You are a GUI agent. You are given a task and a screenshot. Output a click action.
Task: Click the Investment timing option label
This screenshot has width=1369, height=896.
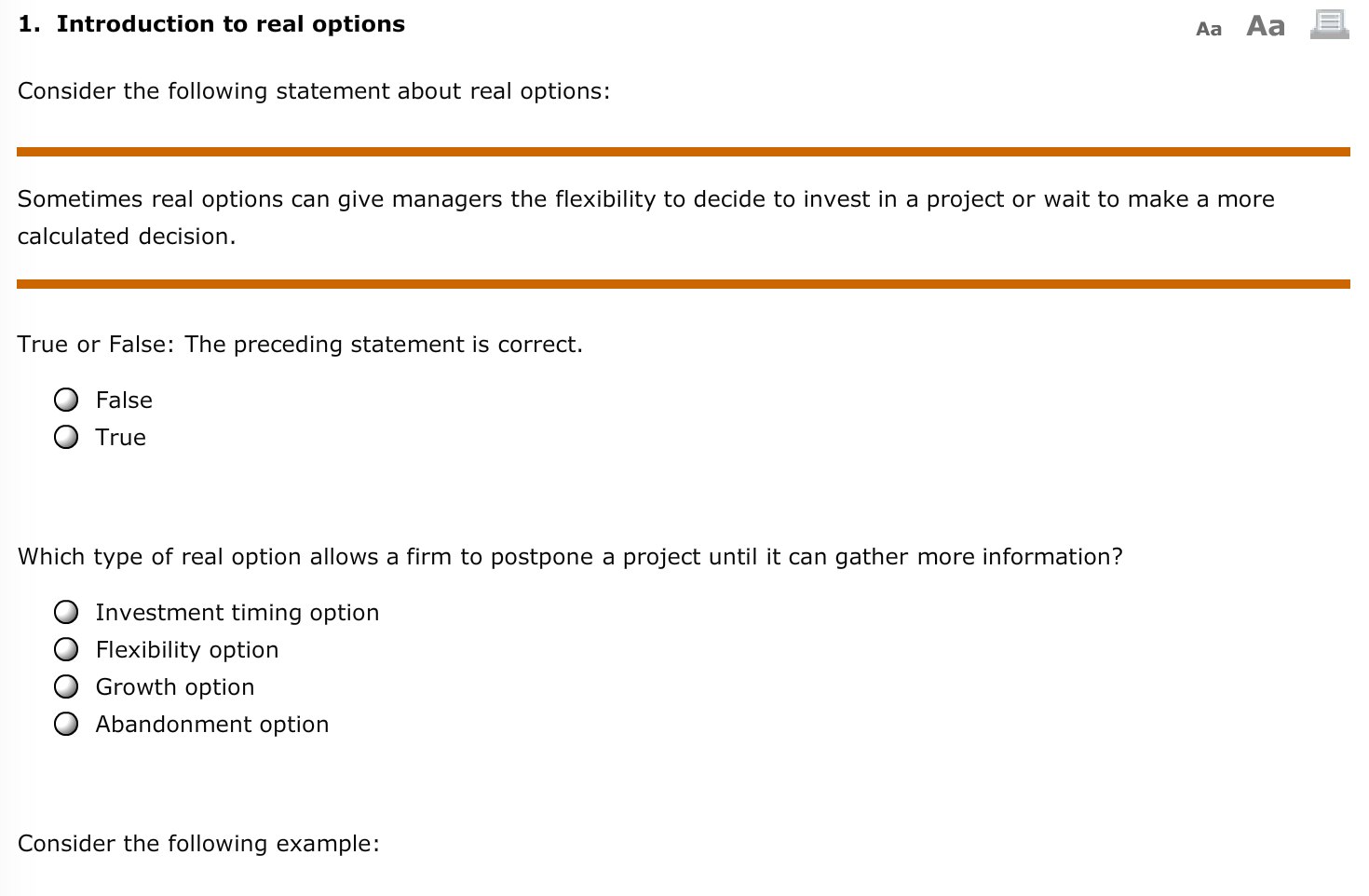tap(237, 612)
